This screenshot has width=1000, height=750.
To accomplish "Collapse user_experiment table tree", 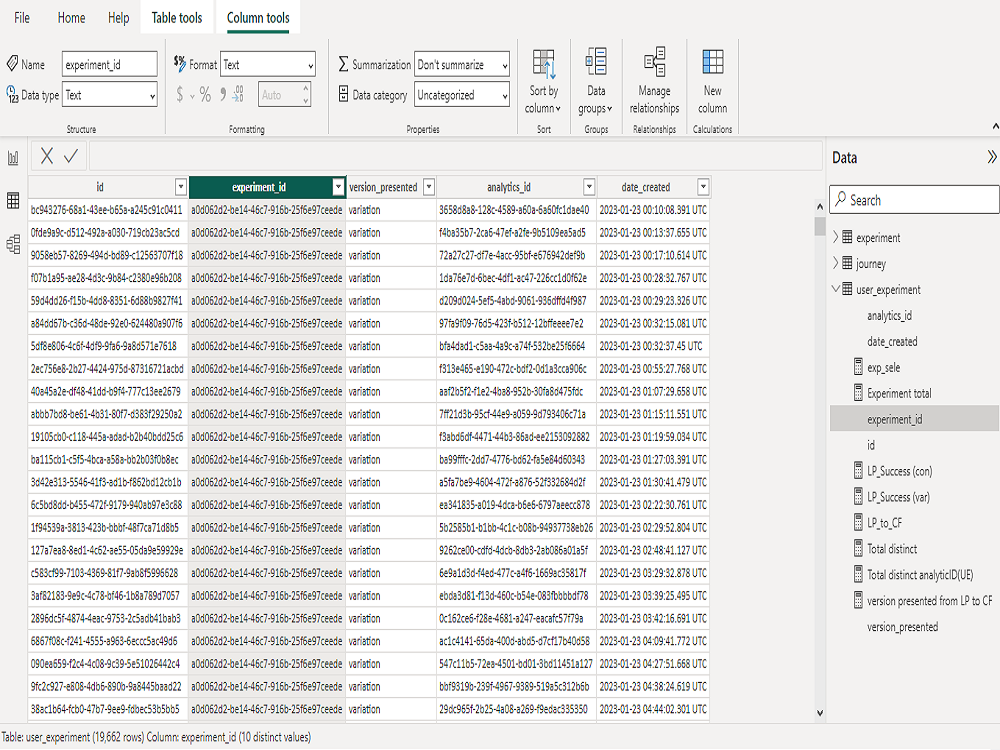I will pos(835,288).
